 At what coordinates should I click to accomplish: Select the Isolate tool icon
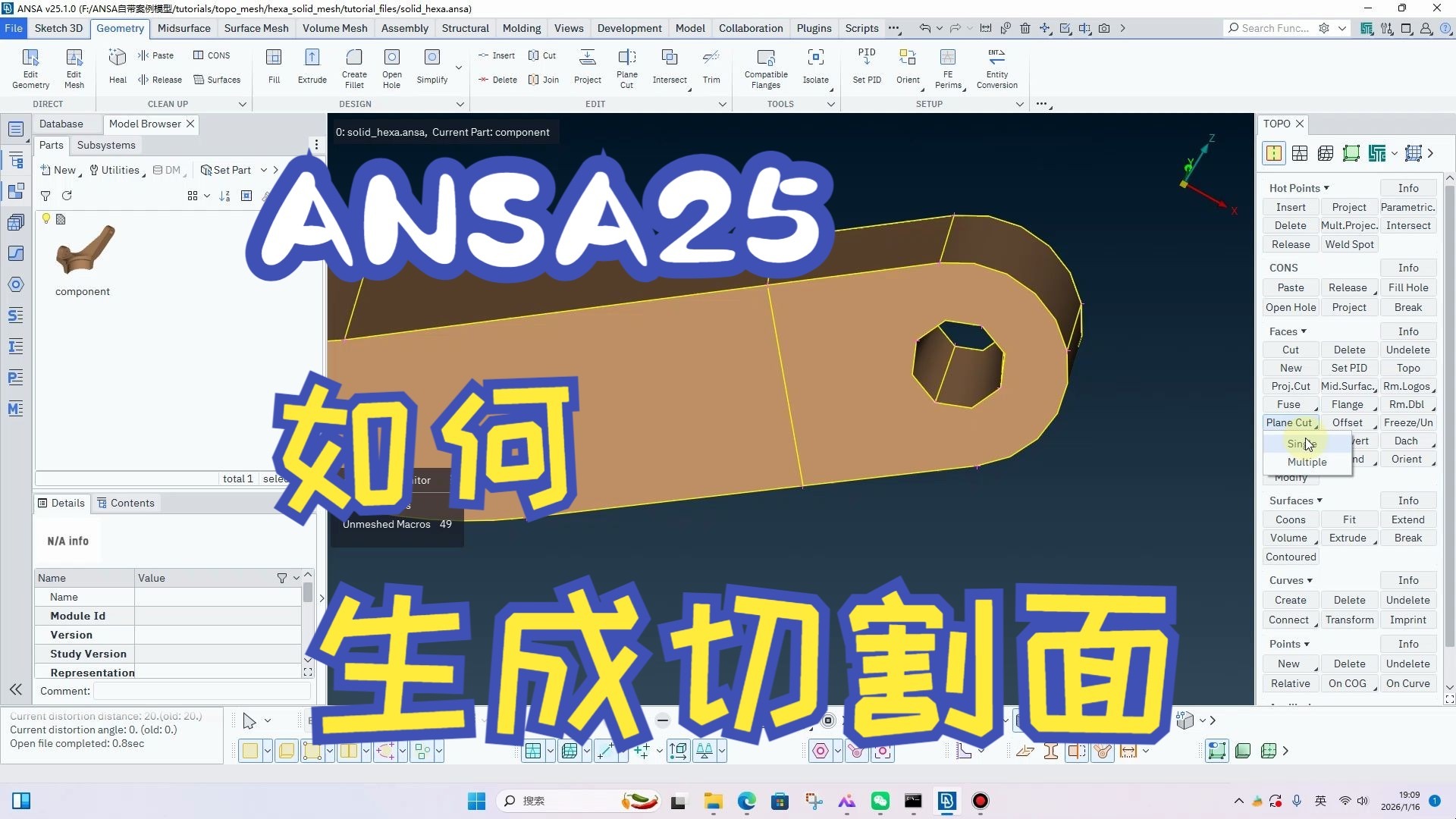pos(815,58)
